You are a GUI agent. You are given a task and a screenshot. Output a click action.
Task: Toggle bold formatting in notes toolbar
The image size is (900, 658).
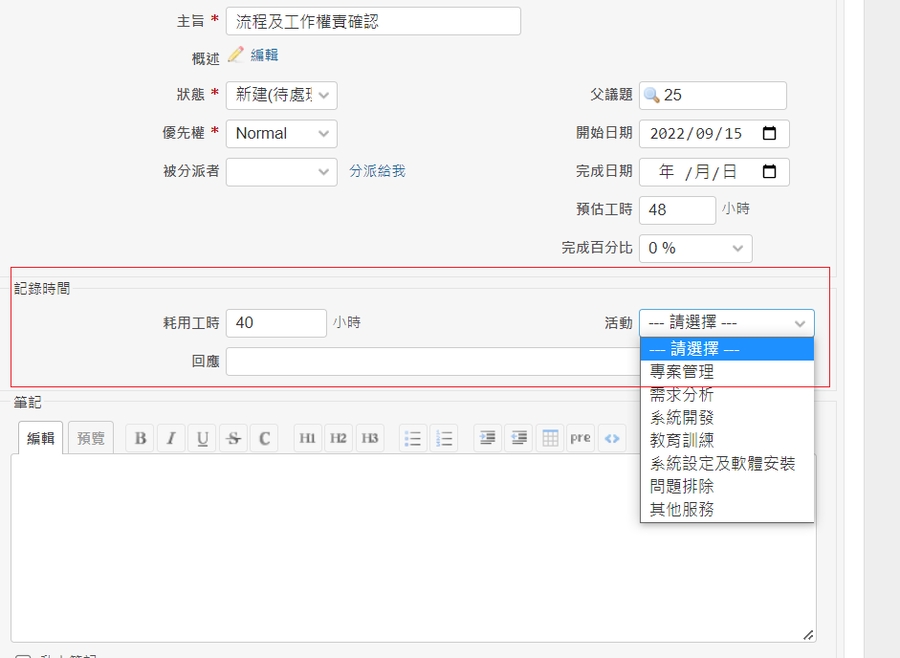coord(140,438)
